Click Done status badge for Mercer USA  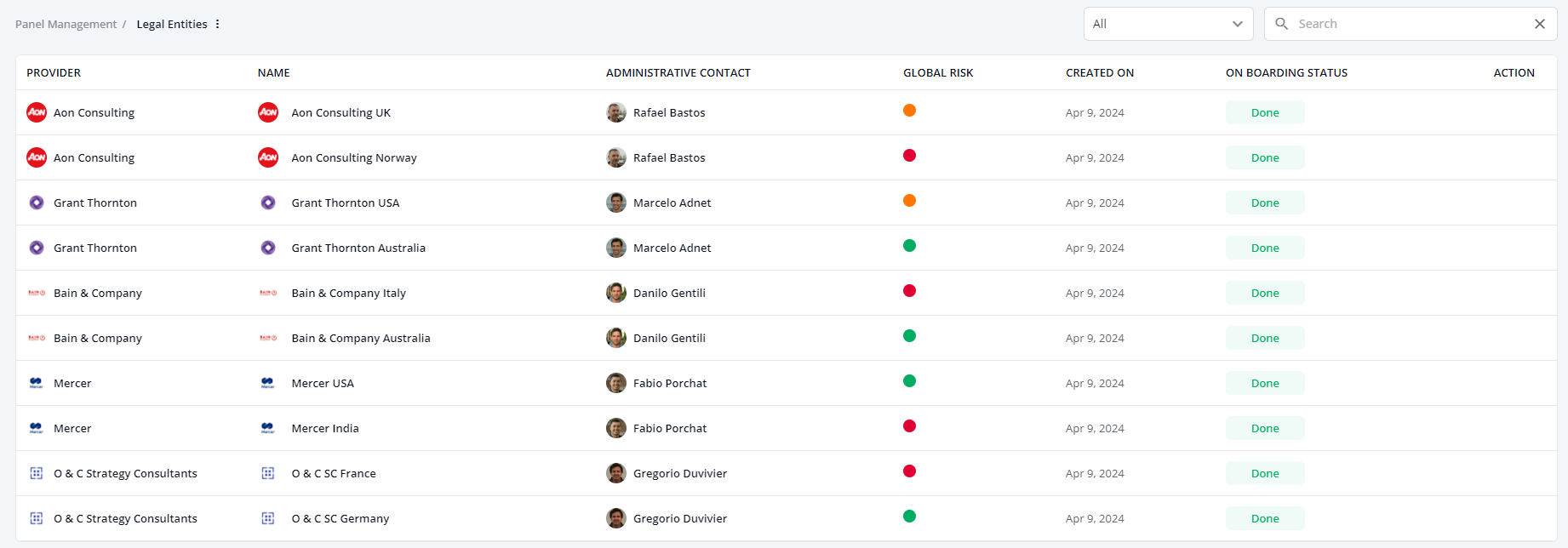[x=1265, y=383]
